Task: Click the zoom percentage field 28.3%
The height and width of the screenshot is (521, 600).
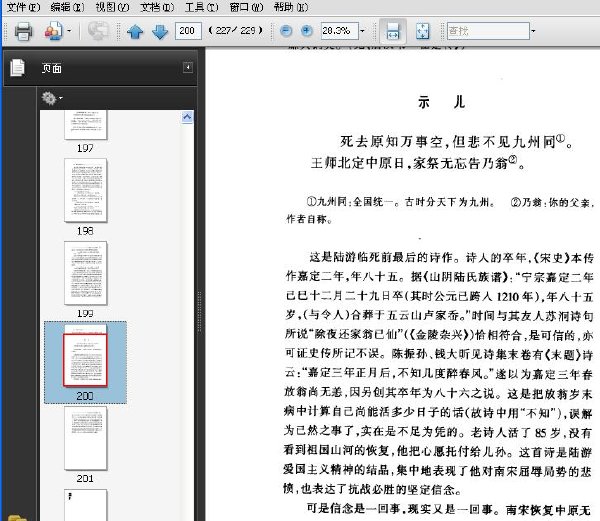Action: pyautogui.click(x=339, y=31)
